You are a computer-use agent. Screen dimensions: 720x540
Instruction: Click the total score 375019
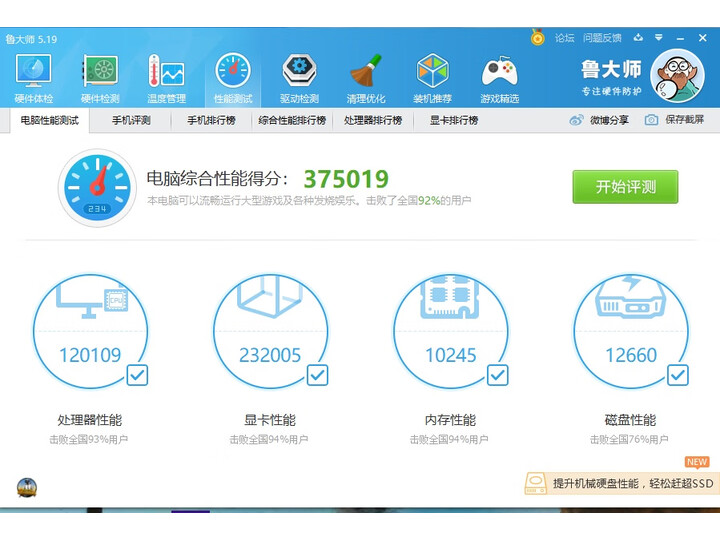[346, 179]
